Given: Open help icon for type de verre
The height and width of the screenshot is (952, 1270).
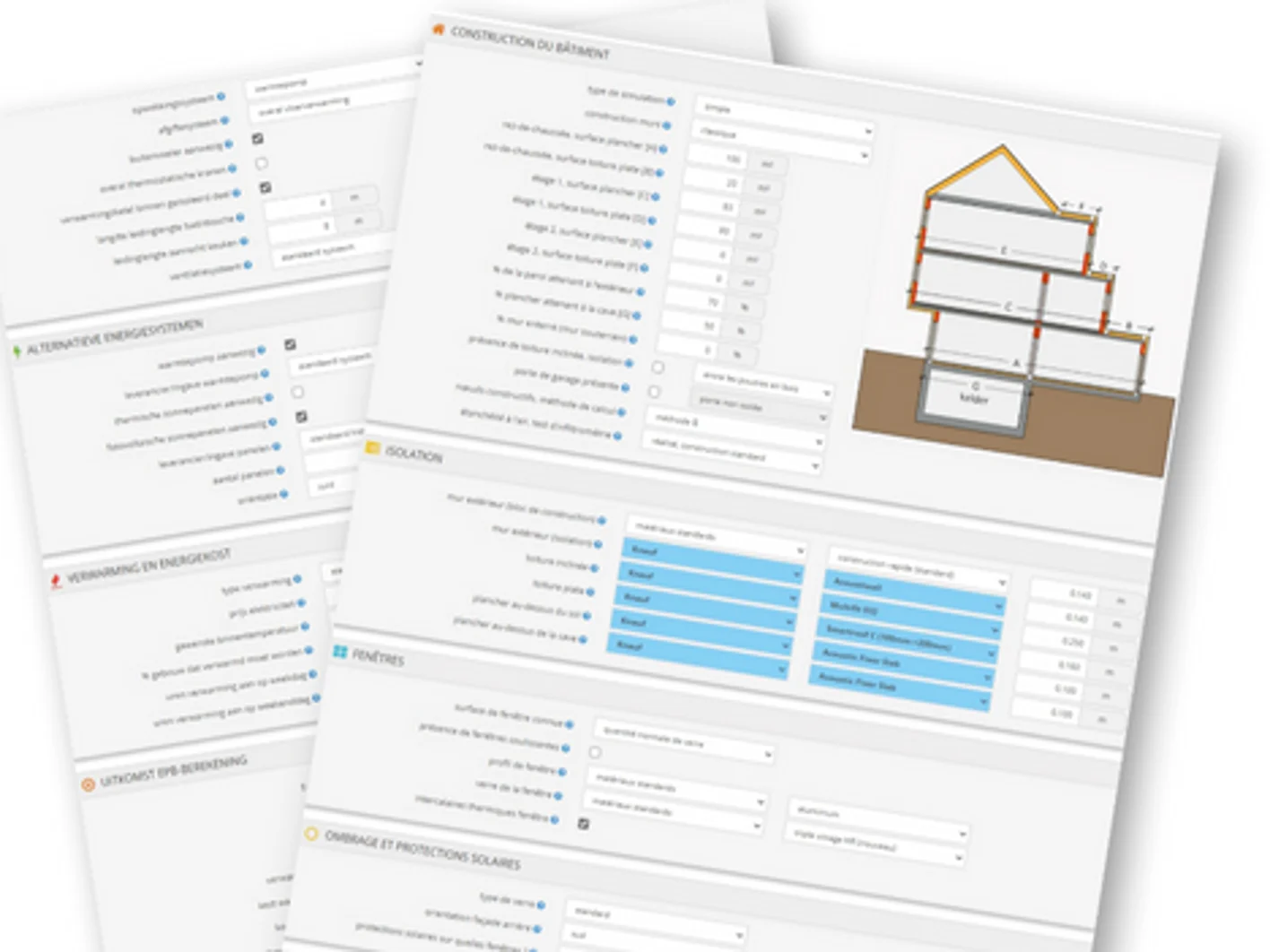Looking at the screenshot, I should tap(542, 905).
